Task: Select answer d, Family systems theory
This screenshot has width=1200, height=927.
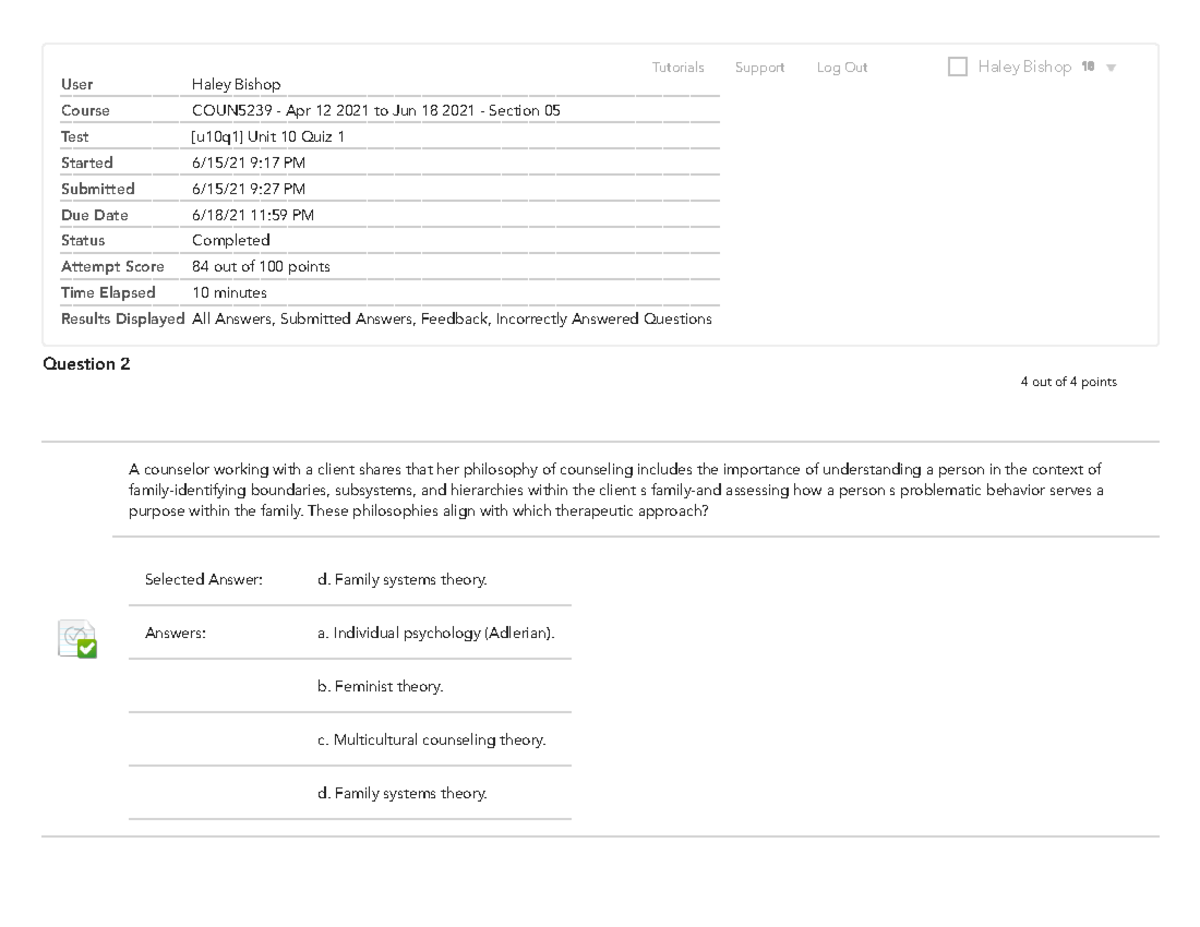Action: tap(401, 793)
